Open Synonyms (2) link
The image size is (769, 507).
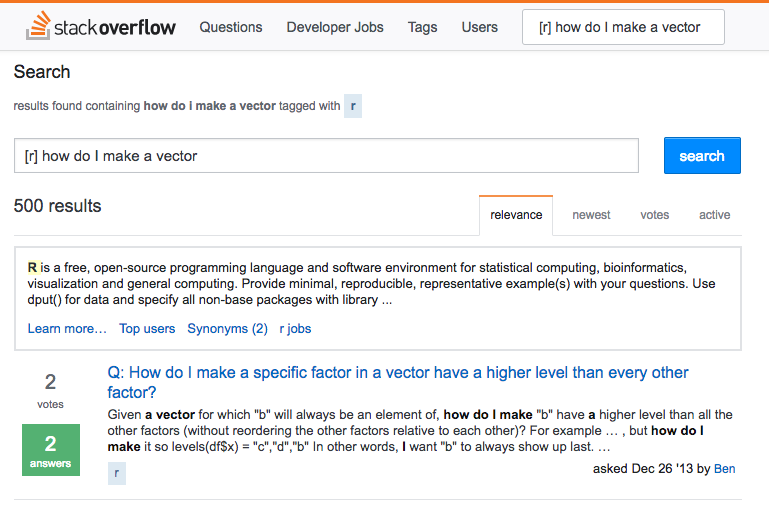227,328
